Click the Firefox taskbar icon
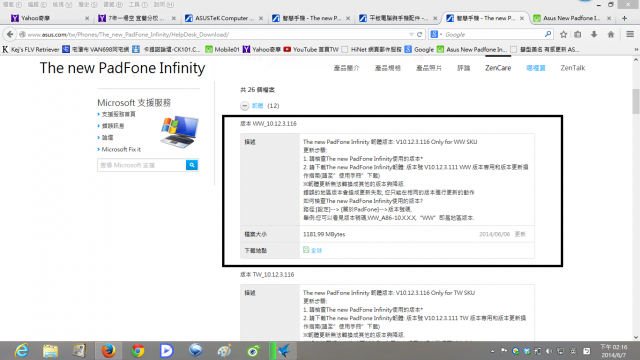The height and width of the screenshot is (360, 640). [x=108, y=351]
